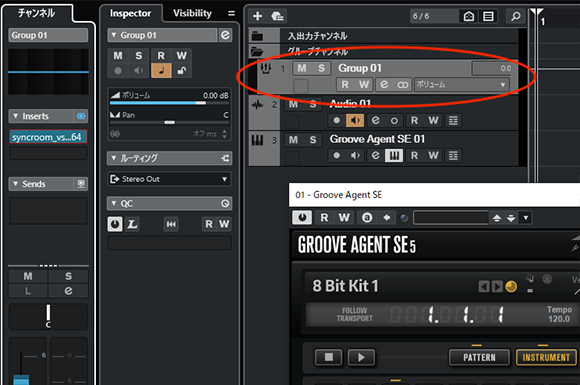Viewport: 580px width, 385px height.
Task: Switch to the Visibility tab
Action: [x=192, y=14]
